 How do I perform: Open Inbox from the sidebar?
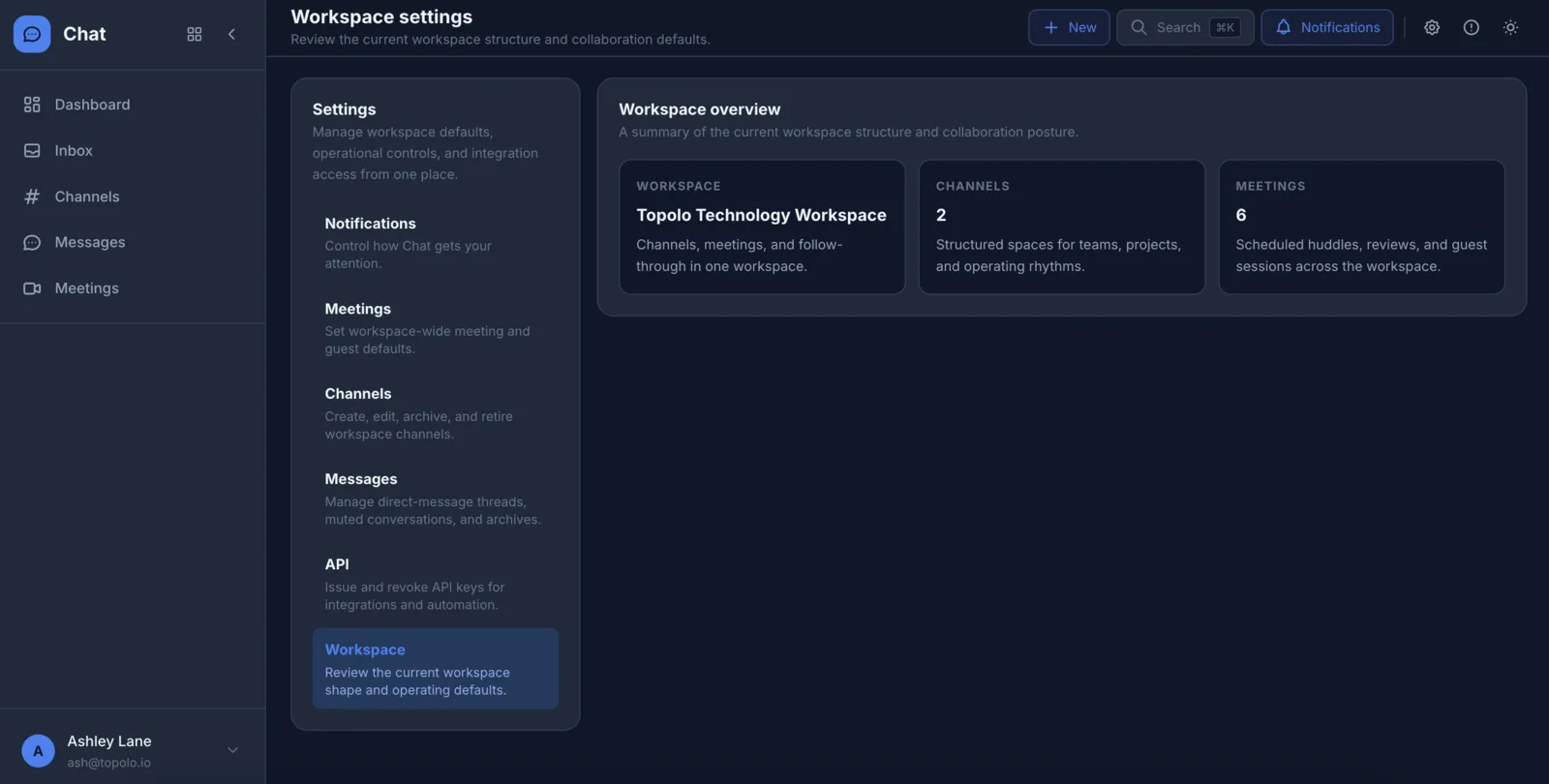[74, 151]
